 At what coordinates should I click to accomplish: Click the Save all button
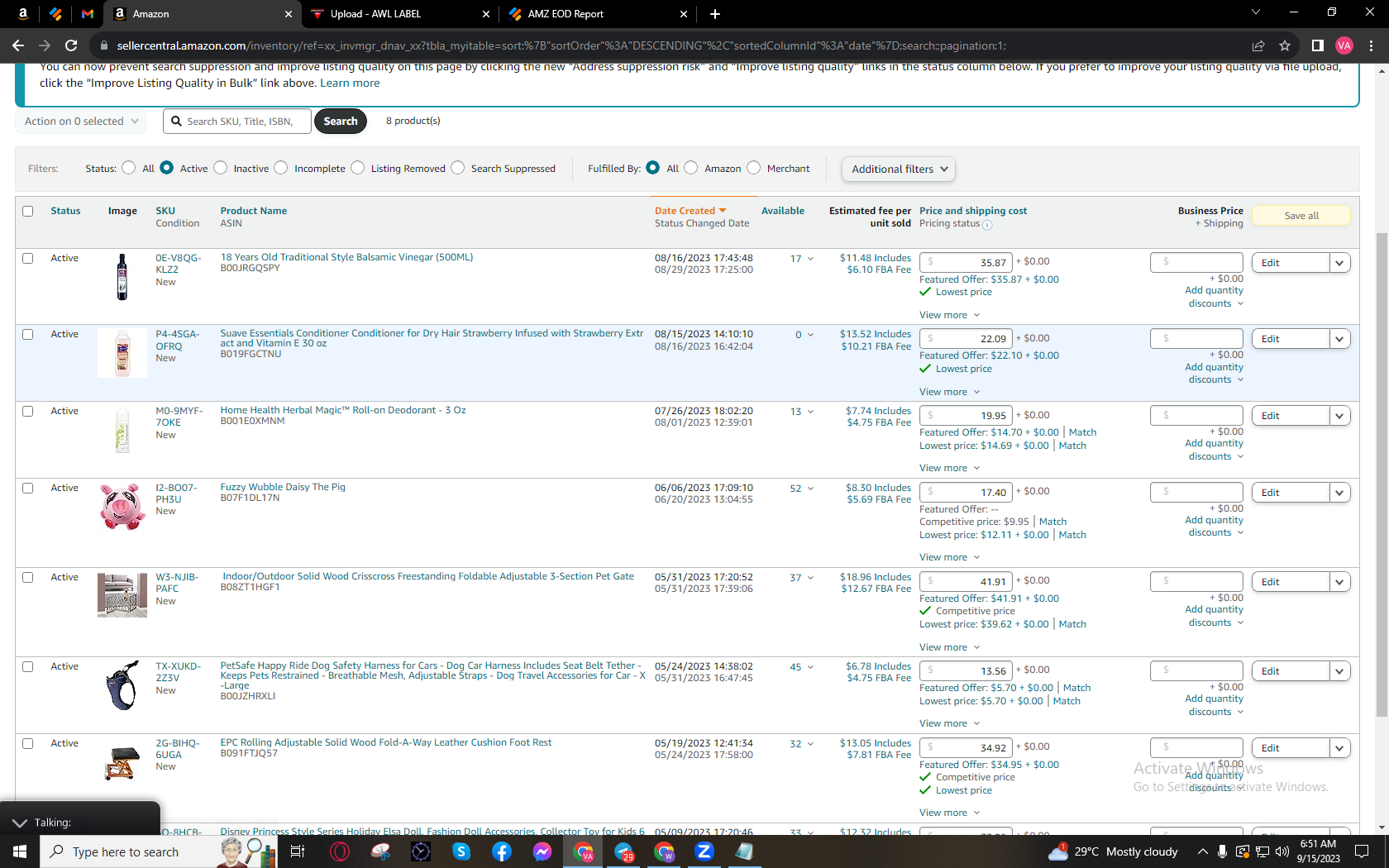click(1301, 216)
